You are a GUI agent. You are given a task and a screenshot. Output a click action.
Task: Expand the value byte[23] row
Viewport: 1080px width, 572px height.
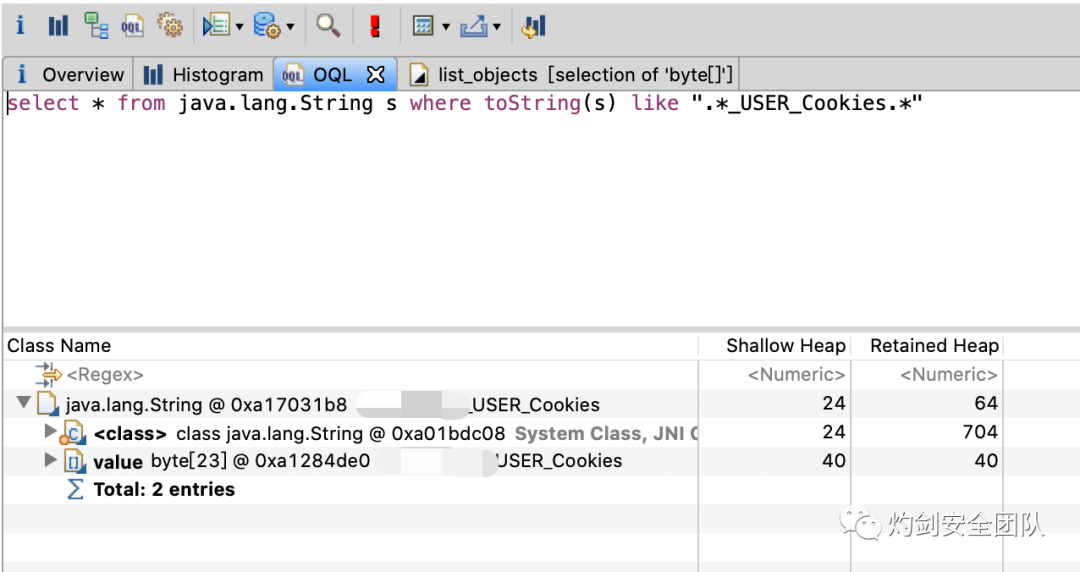pyautogui.click(x=50, y=460)
